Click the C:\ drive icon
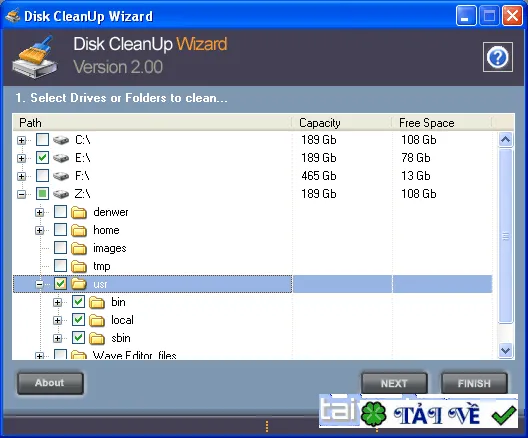 coord(61,140)
